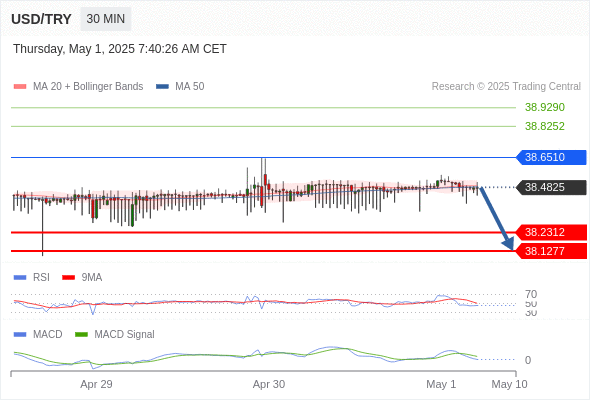
Task: Click the Research © 2025 Trading Central credit
Action: click(506, 87)
